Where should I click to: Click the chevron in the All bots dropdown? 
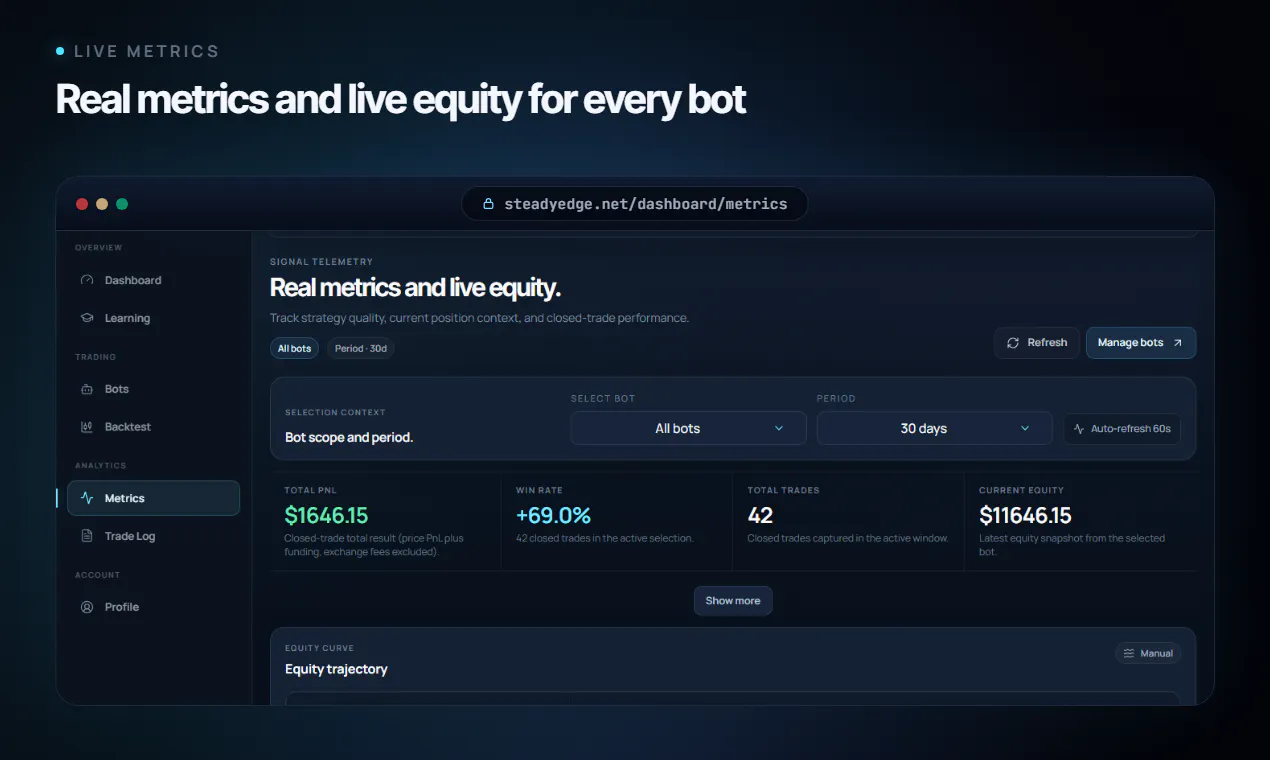pos(779,429)
